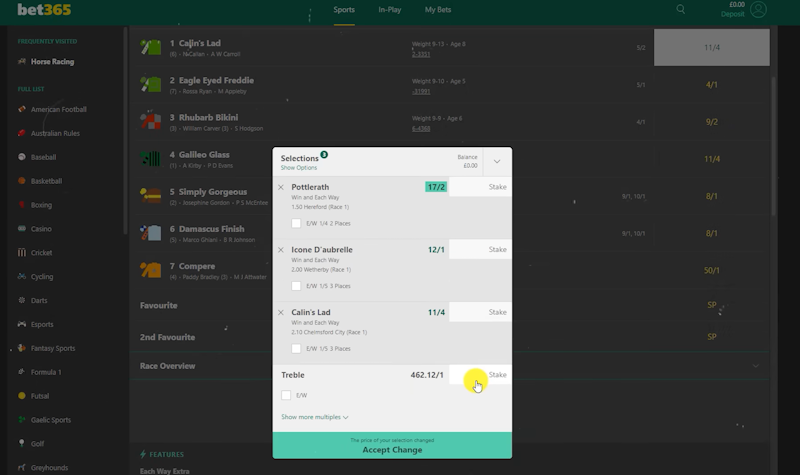
Task: Click Galileo Glass jockey silks icon
Action: (151, 159)
